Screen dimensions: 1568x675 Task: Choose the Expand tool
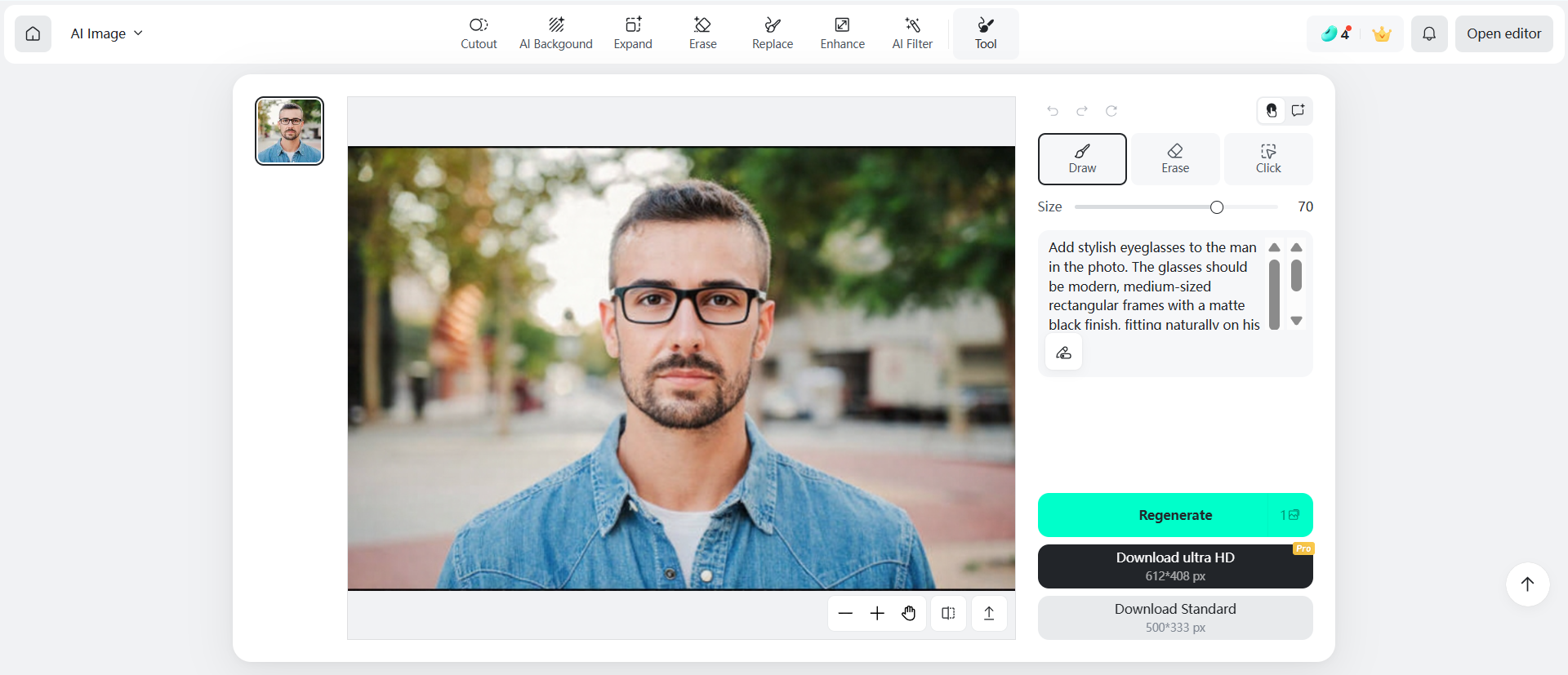tap(633, 33)
